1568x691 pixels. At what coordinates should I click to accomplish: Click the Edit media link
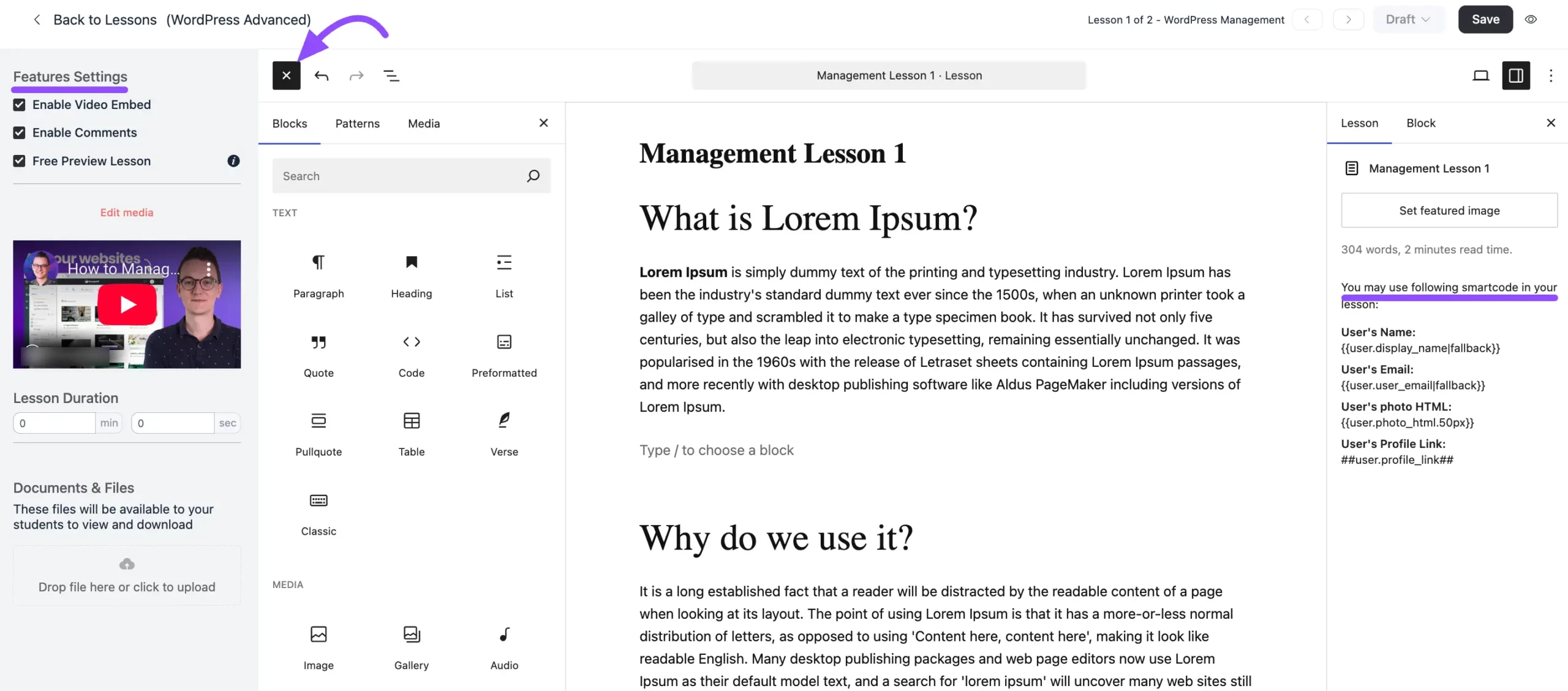coord(127,213)
